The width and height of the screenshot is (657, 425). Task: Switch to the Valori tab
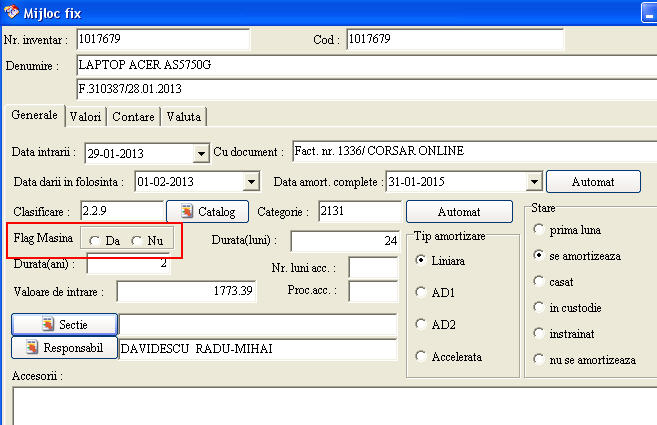point(86,117)
